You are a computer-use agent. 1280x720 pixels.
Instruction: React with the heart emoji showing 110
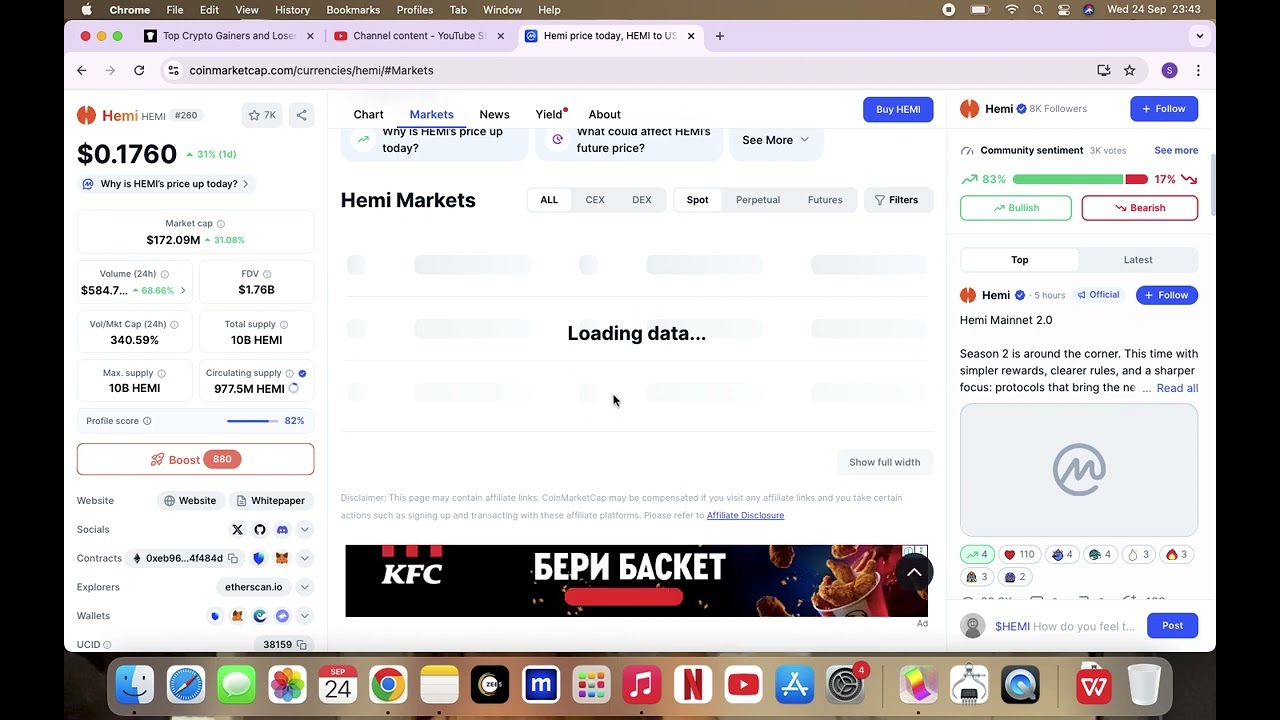(x=1019, y=555)
